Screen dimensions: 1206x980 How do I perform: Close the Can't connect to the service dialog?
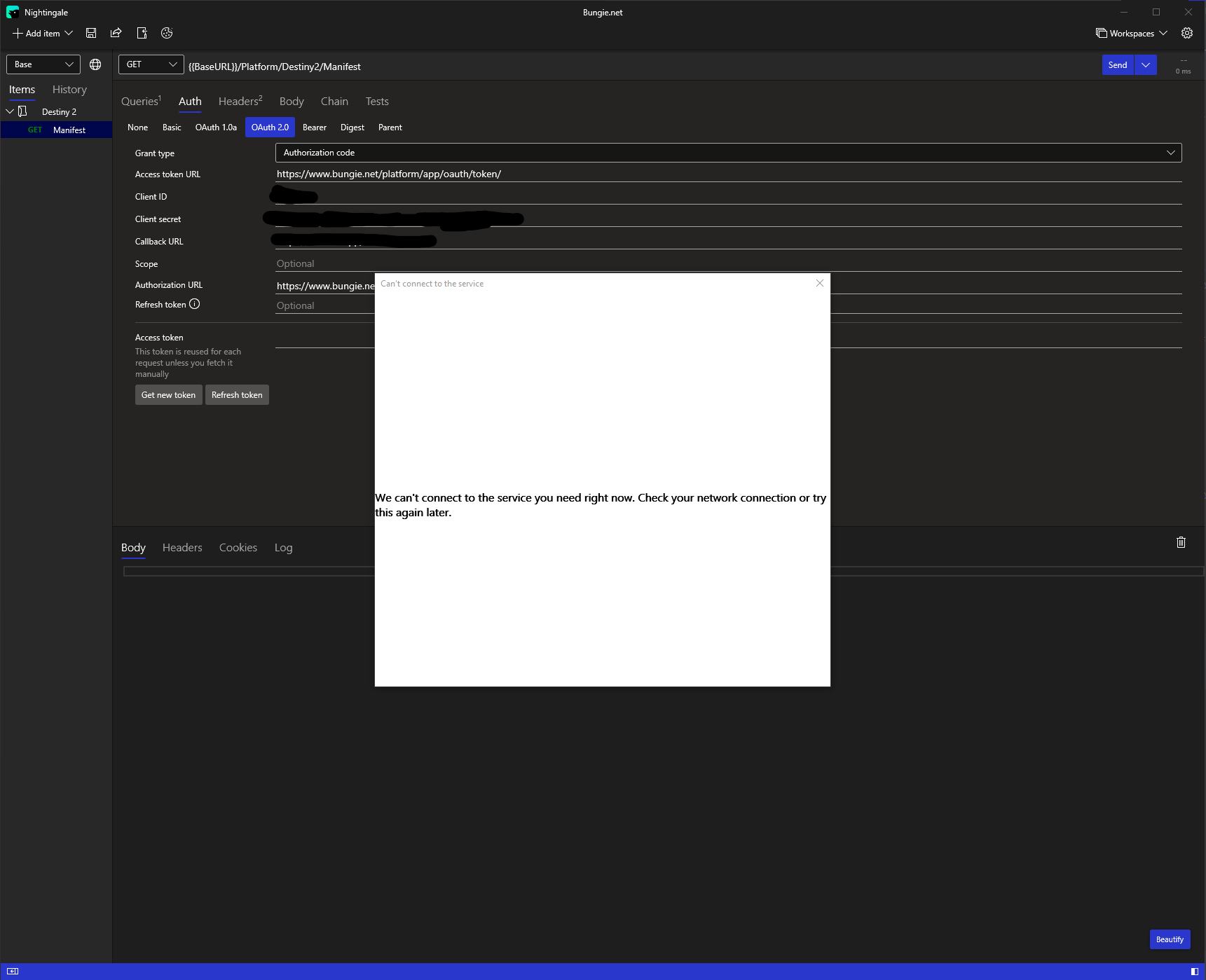click(x=820, y=283)
